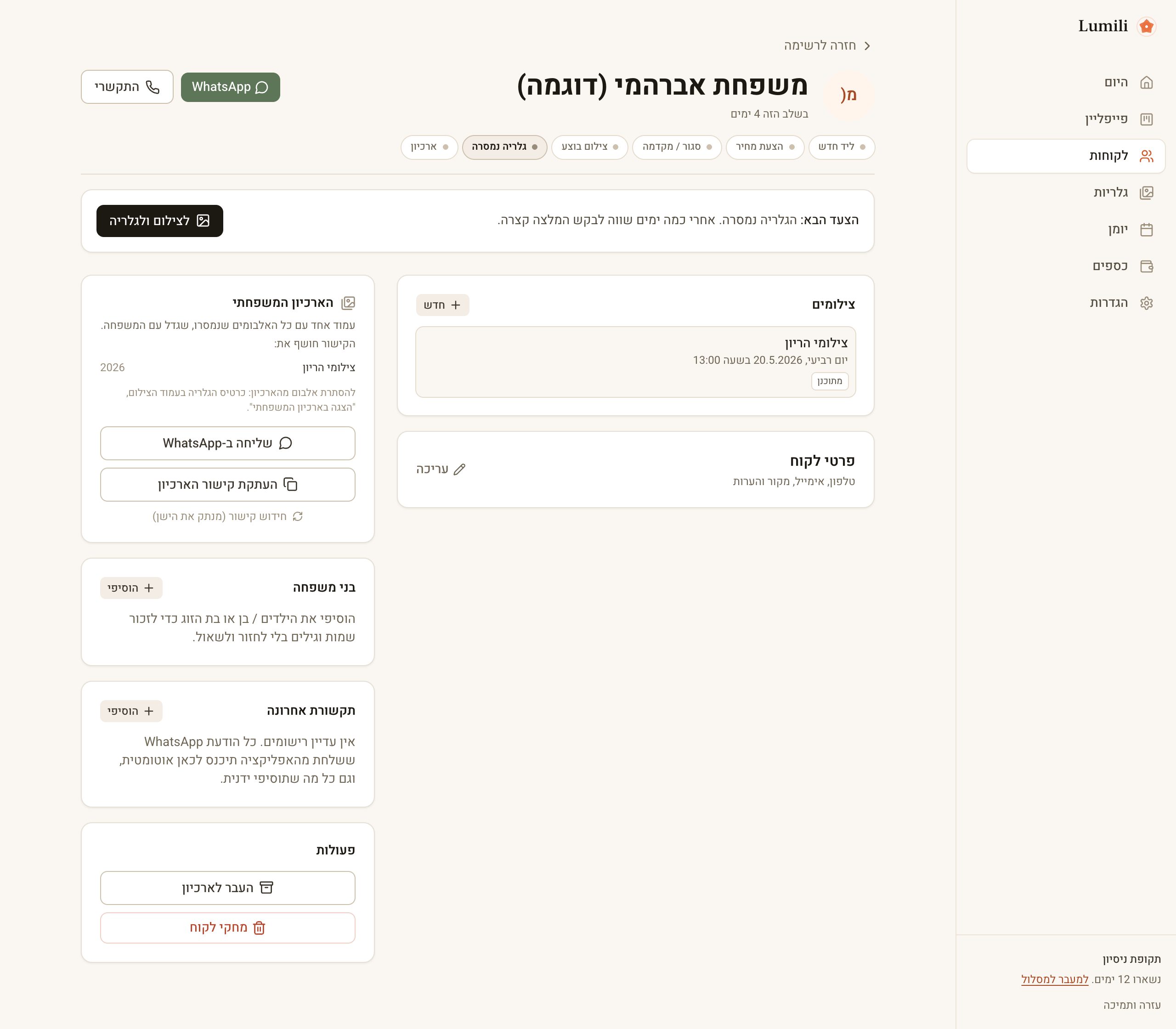The image size is (1176, 1029).
Task: Click the refresh icon for חידוש קישור
Action: pos(298,516)
